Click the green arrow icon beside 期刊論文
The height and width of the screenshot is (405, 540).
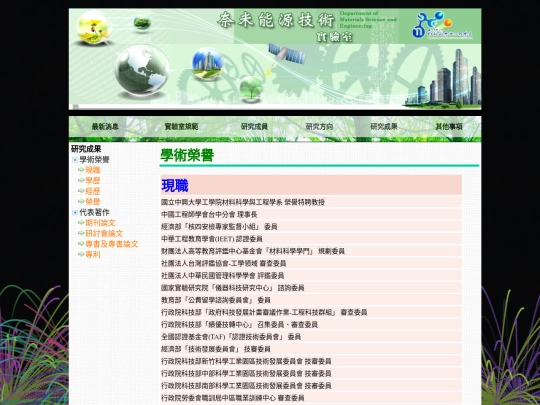(x=81, y=222)
